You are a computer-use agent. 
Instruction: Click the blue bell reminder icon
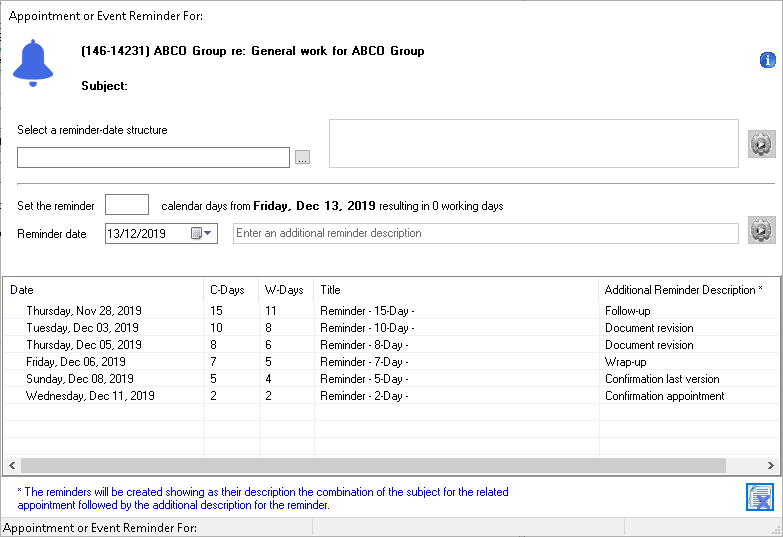33,63
